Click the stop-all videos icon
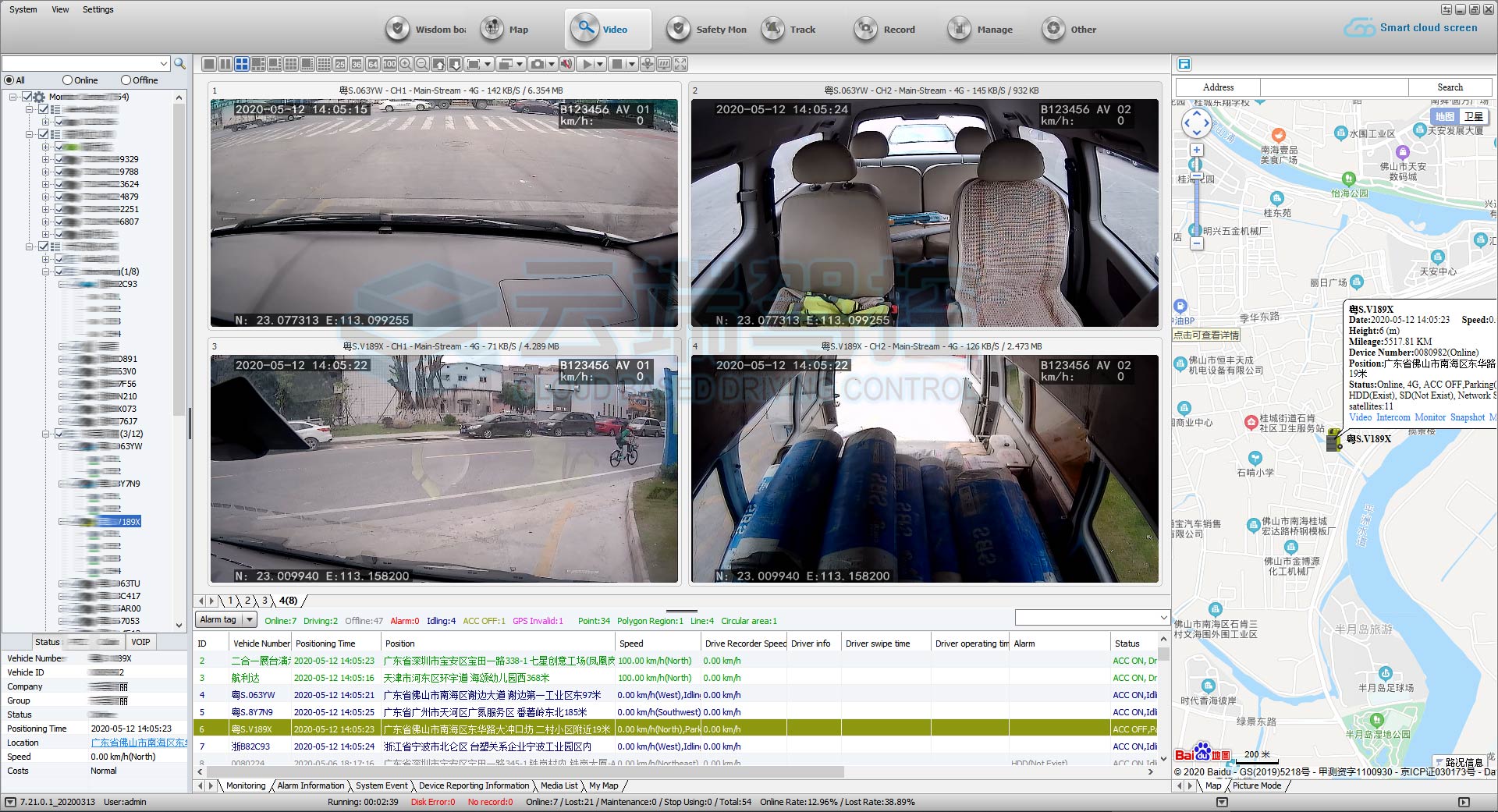1498x812 pixels. [617, 64]
